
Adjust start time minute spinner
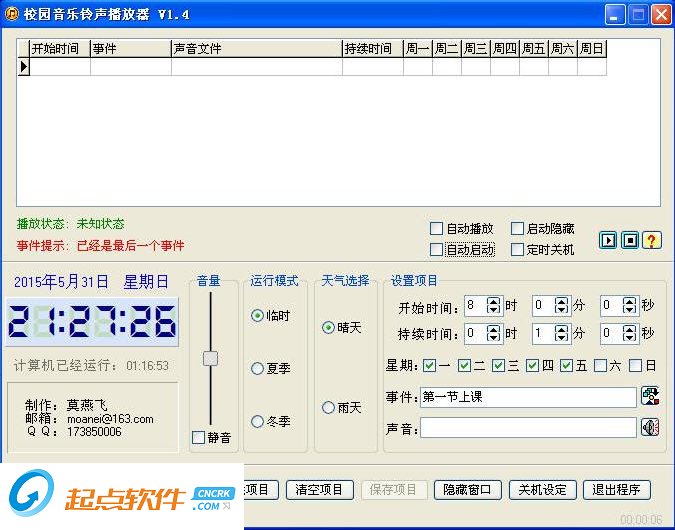[x=561, y=306]
